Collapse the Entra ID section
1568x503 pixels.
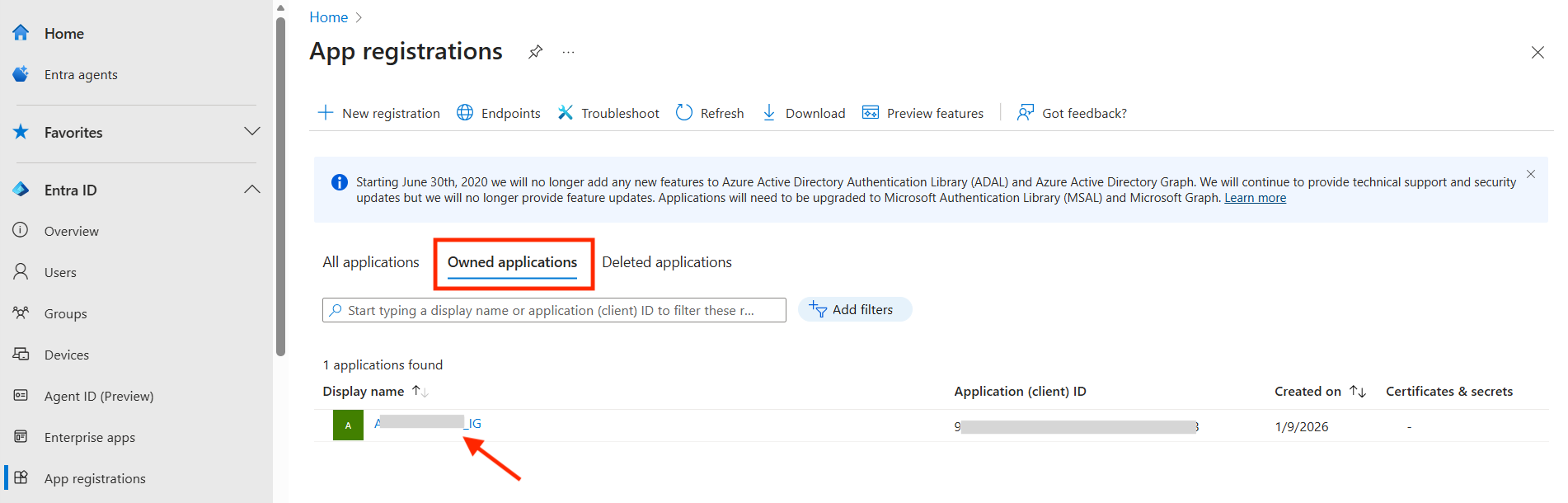(x=252, y=190)
